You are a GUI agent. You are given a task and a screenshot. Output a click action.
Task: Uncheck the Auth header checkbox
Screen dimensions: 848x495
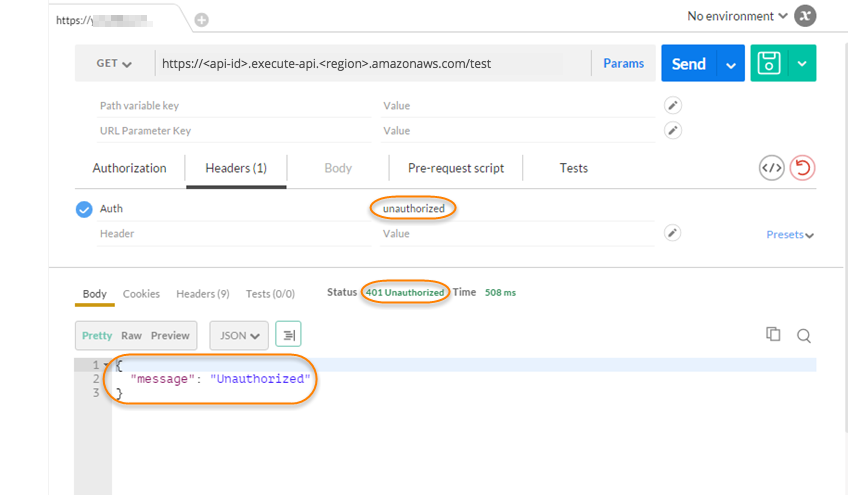(85, 209)
